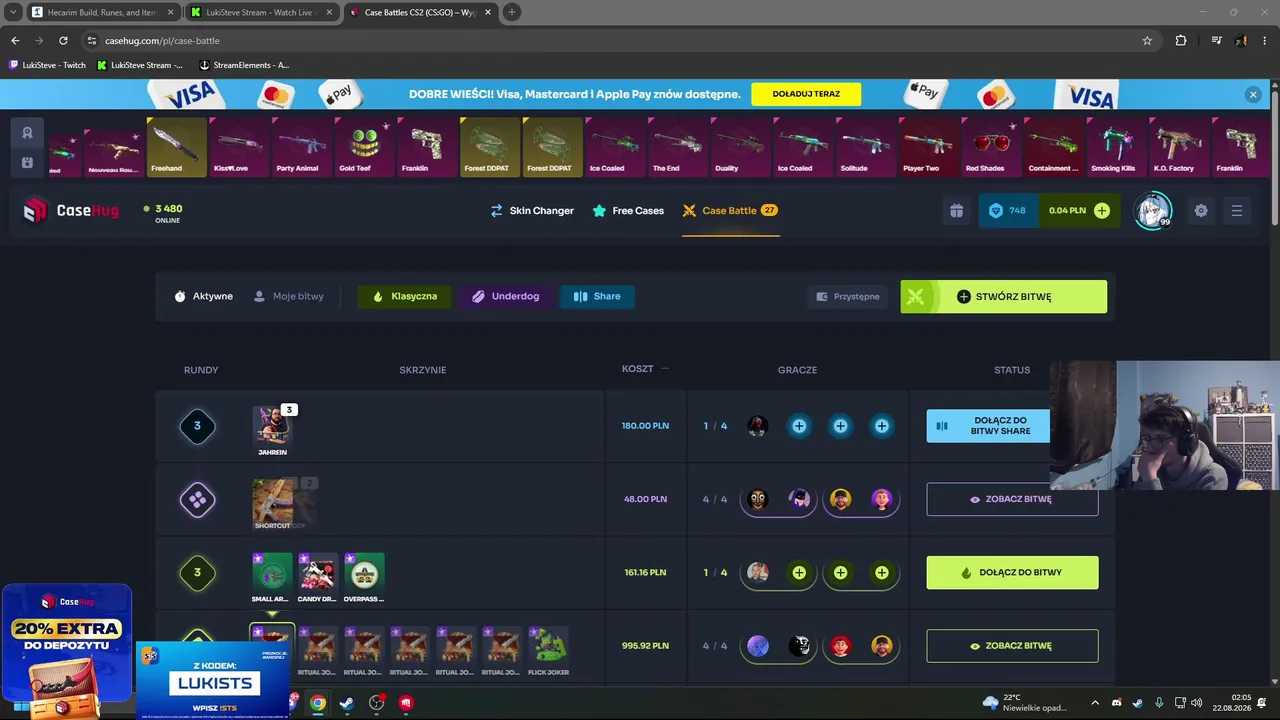The width and height of the screenshot is (1280, 720).
Task: Click the Red Shades drop card
Action: pyautogui.click(x=991, y=147)
